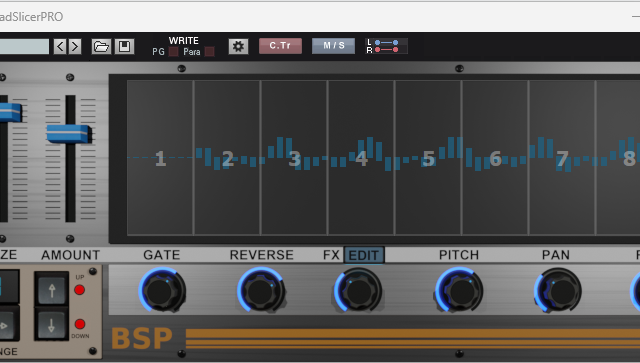640x363 pixels.
Task: Click the PAN knob
Action: point(558,290)
